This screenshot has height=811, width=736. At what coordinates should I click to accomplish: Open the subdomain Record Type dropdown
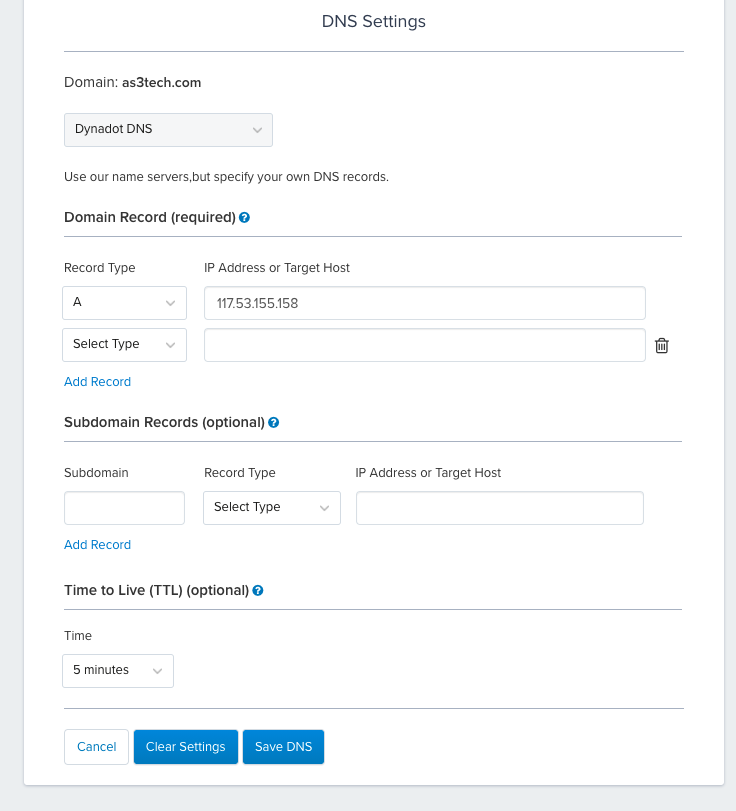tap(271, 507)
